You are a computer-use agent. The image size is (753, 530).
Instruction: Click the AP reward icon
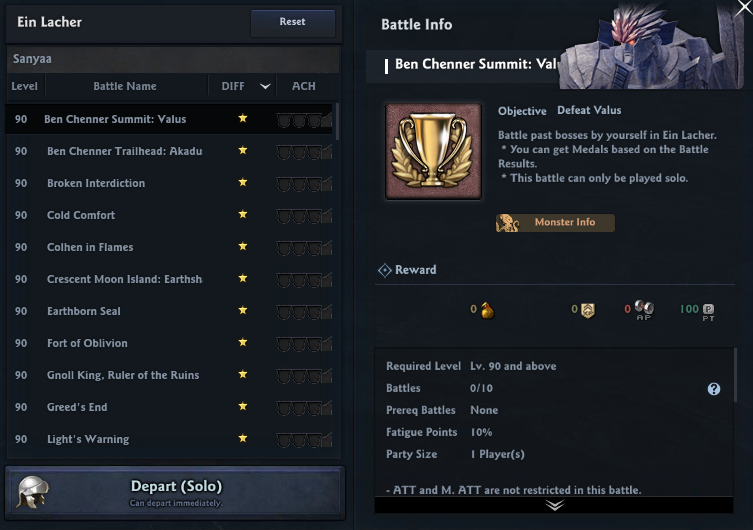coord(643,310)
